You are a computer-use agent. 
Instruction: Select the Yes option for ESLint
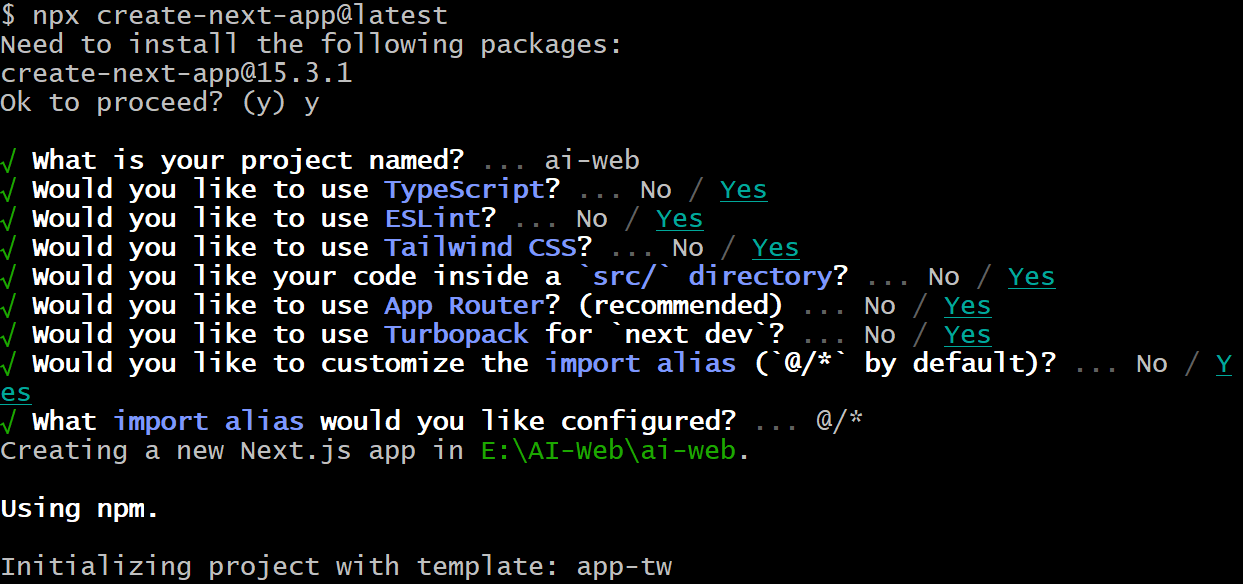[680, 219]
